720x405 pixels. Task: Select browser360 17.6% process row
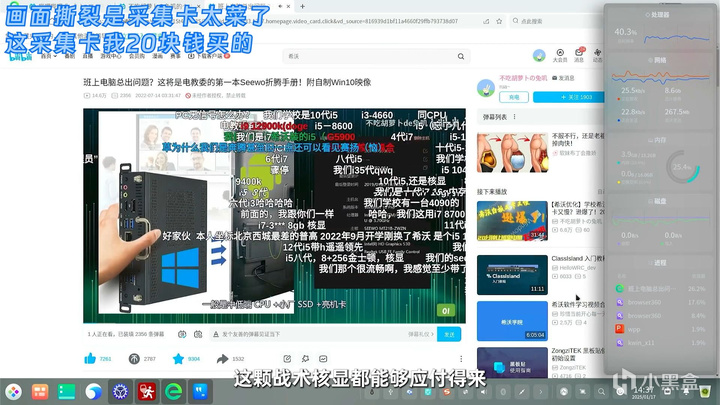point(660,302)
